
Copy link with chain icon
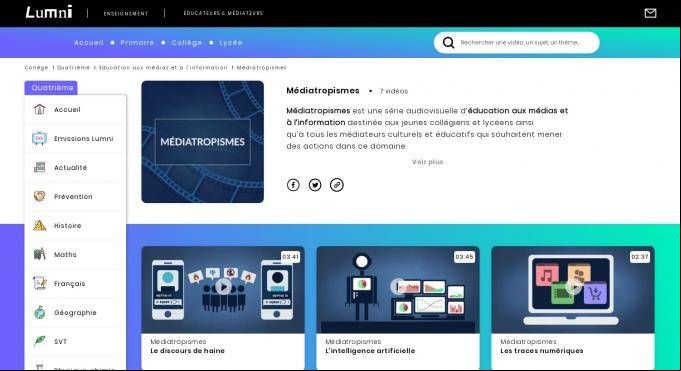337,185
